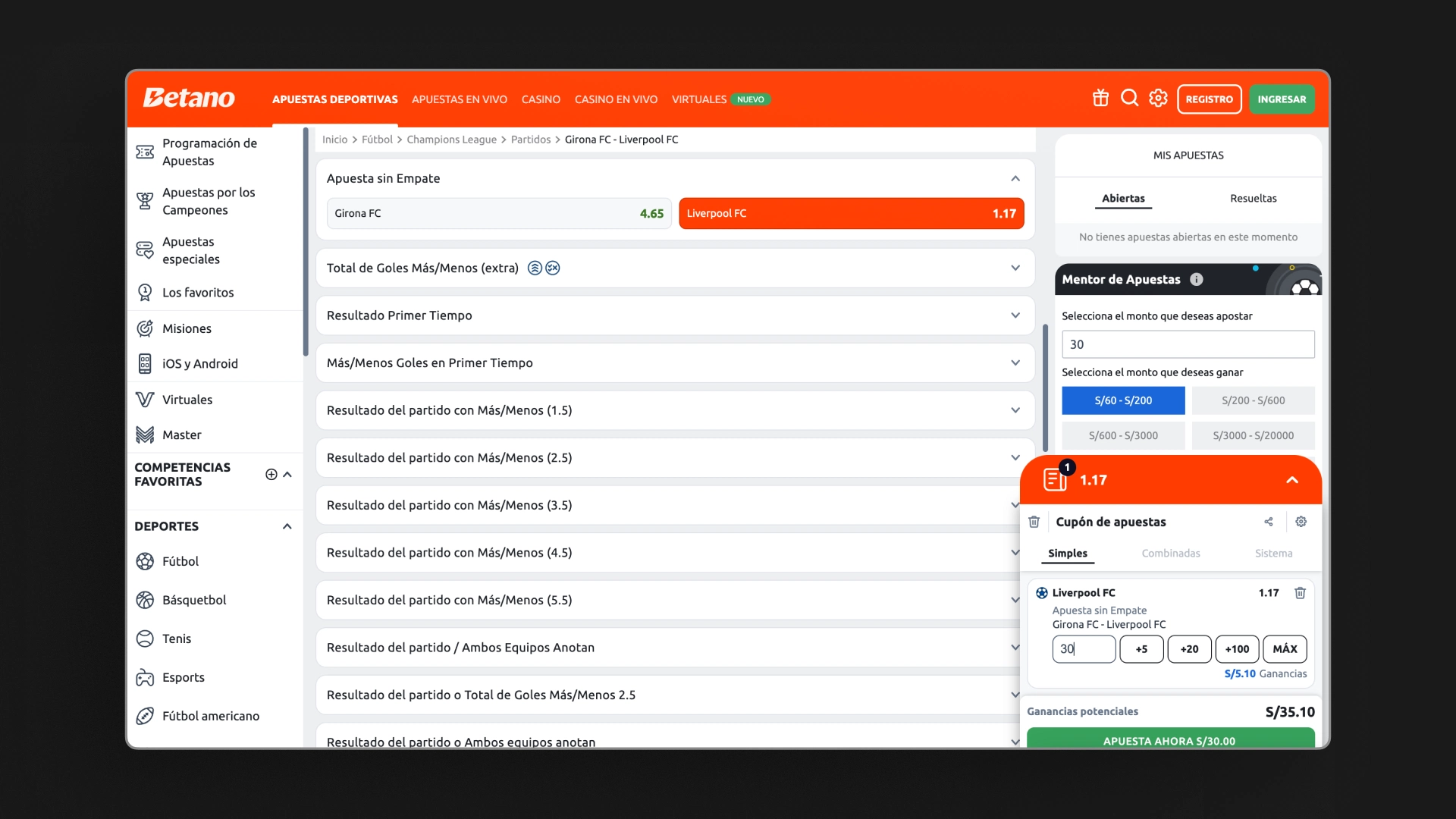The width and height of the screenshot is (1456, 819).
Task: Go to Champions League breadcrumb link
Action: [451, 140]
